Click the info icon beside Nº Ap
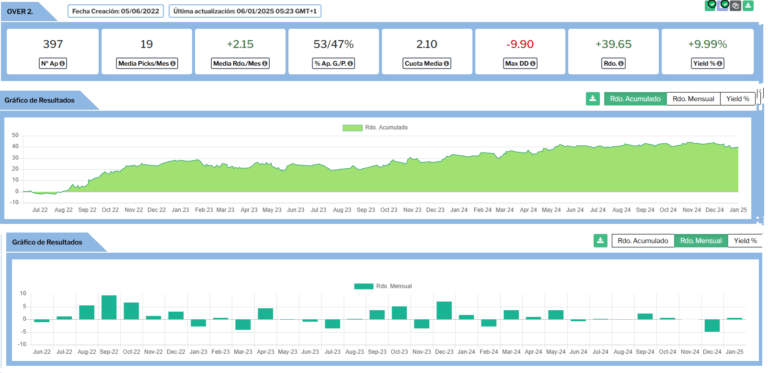768x373 pixels. pyautogui.click(x=62, y=64)
